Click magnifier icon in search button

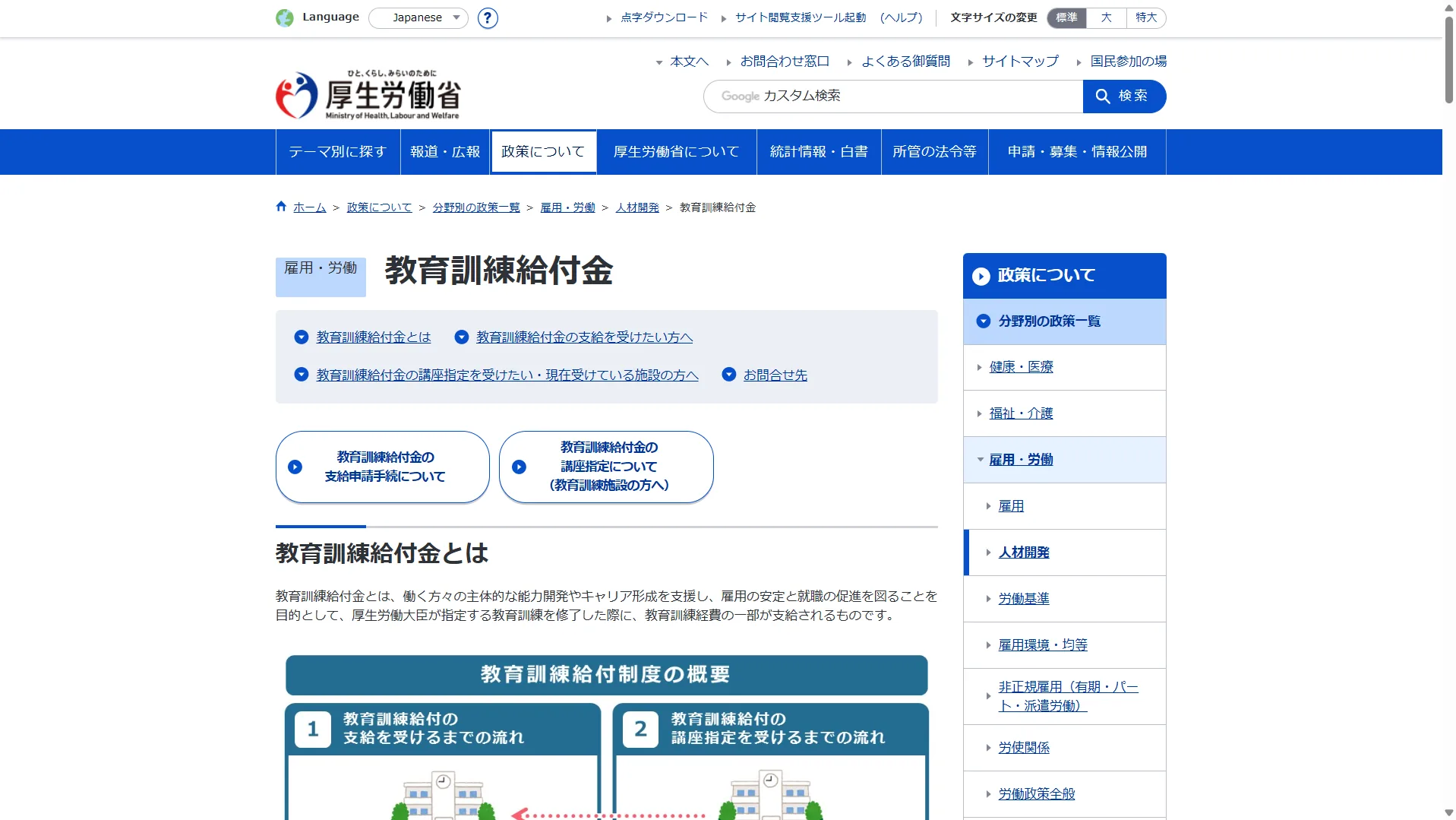[x=1103, y=96]
